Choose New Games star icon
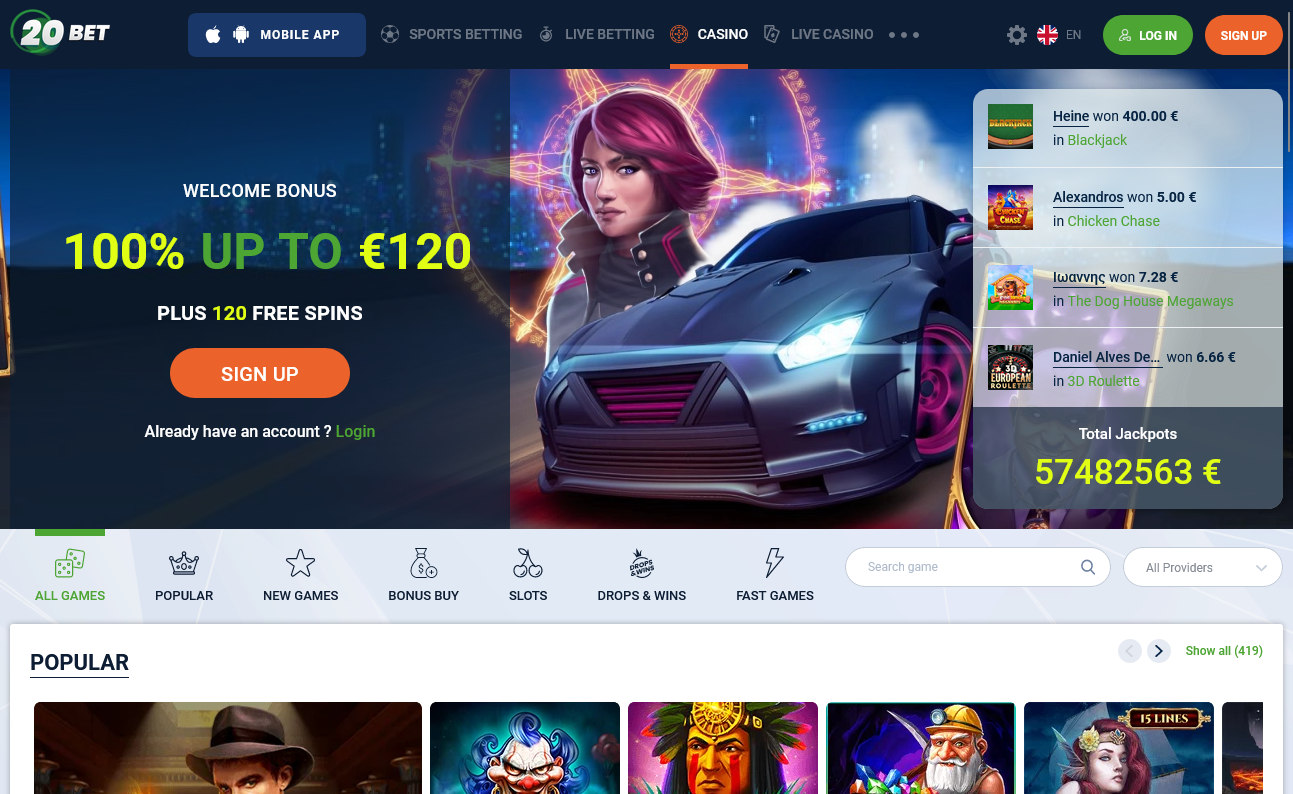Screen dimensions: 1293x794 tap(300, 564)
